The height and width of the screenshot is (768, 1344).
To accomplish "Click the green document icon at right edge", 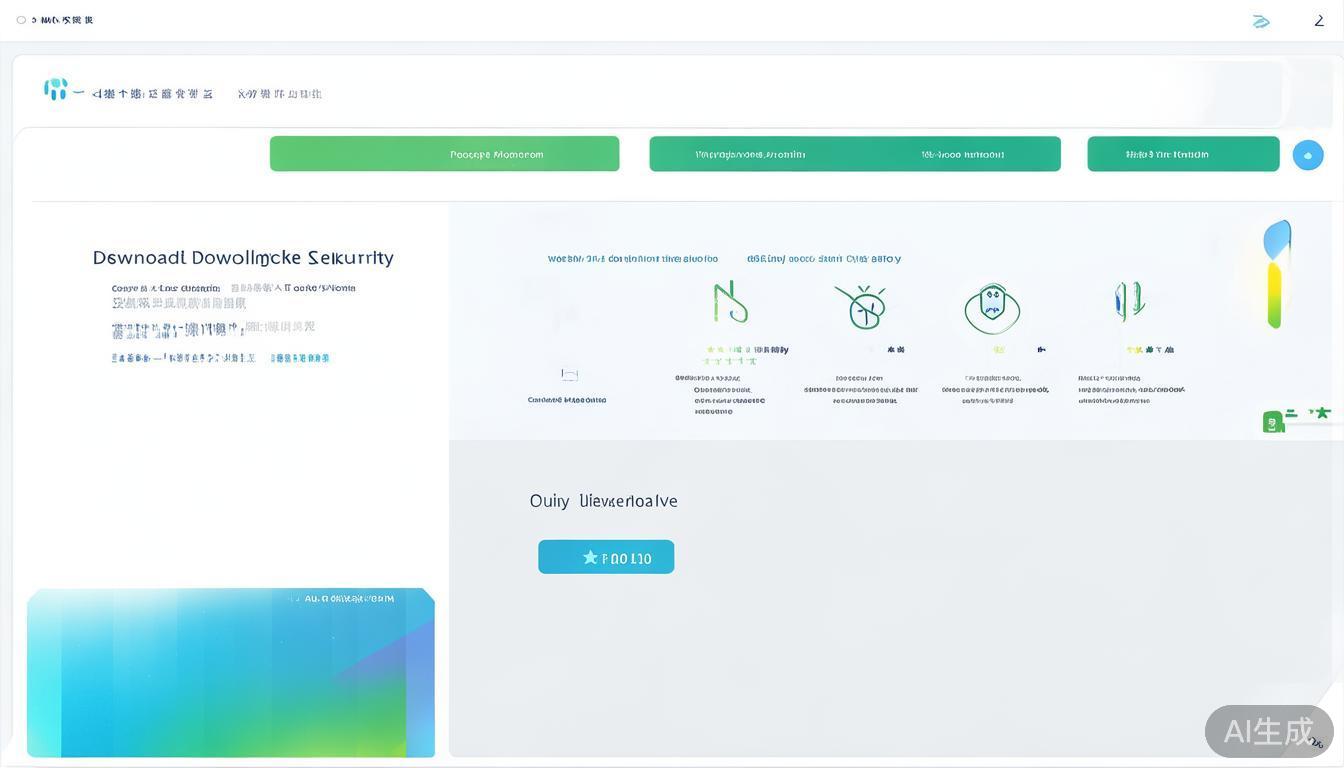I will click(1273, 422).
